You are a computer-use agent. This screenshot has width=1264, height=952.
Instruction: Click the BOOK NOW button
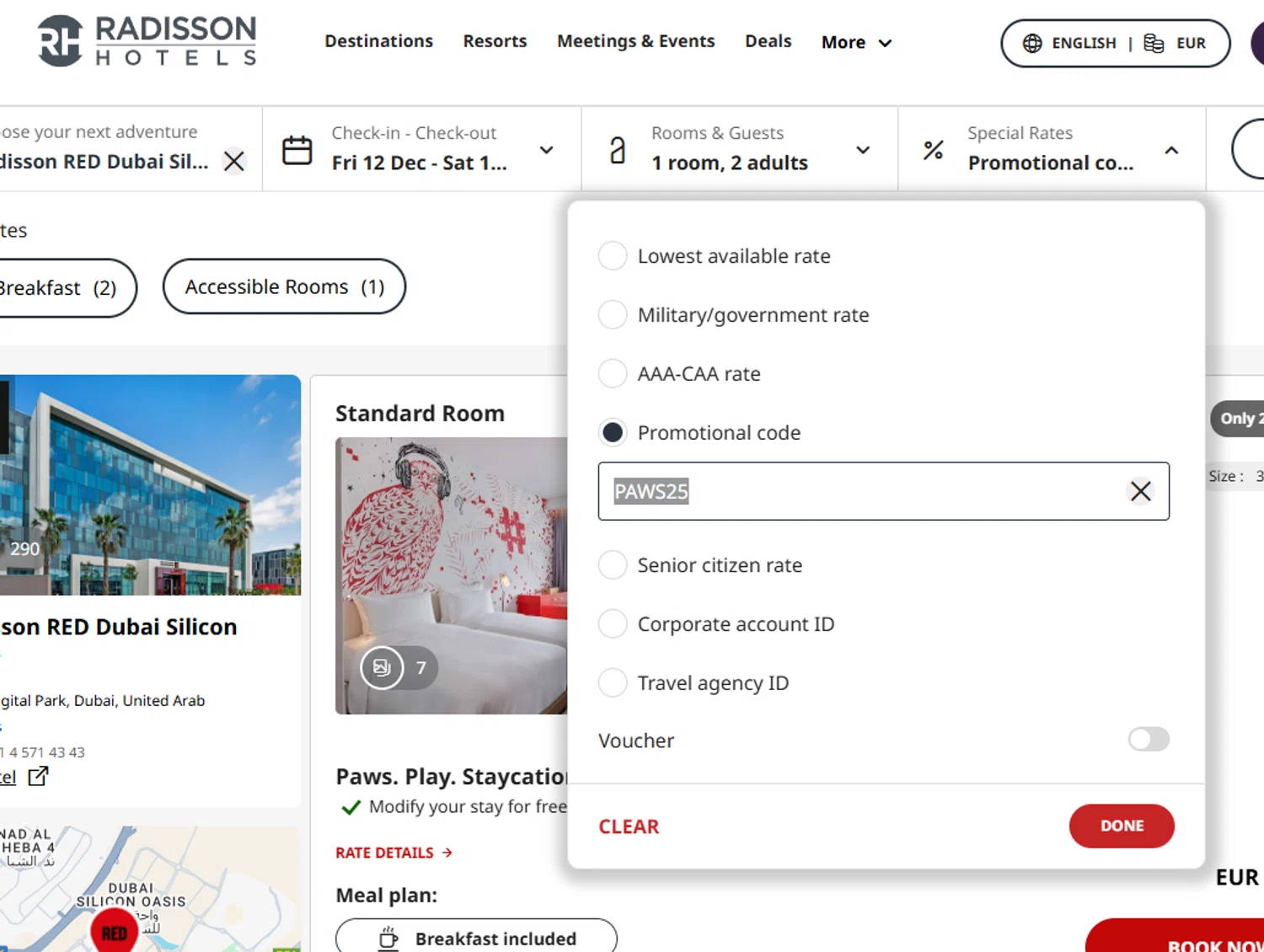(1176, 937)
